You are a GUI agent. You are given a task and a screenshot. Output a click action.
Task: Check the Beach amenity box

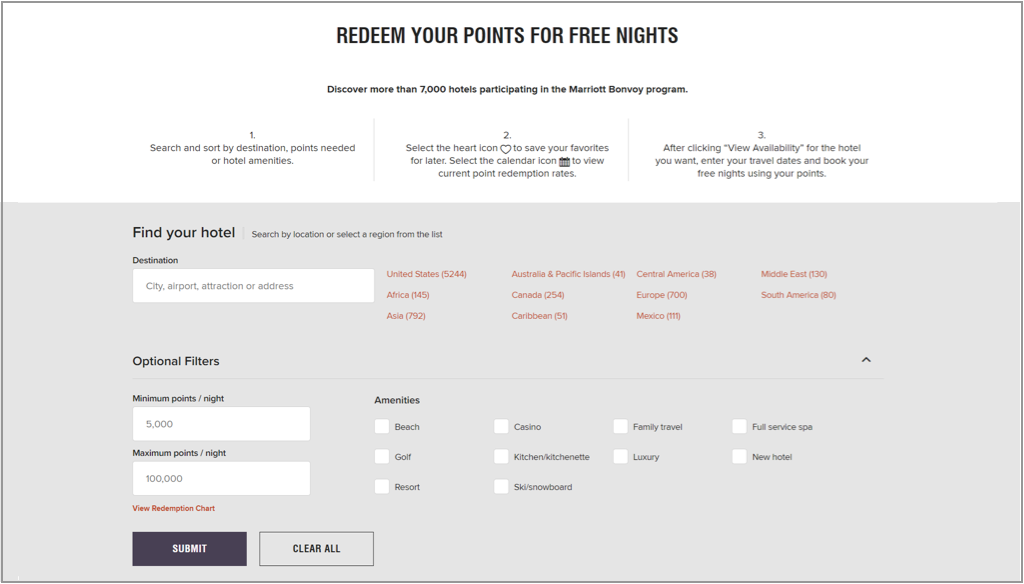point(382,427)
